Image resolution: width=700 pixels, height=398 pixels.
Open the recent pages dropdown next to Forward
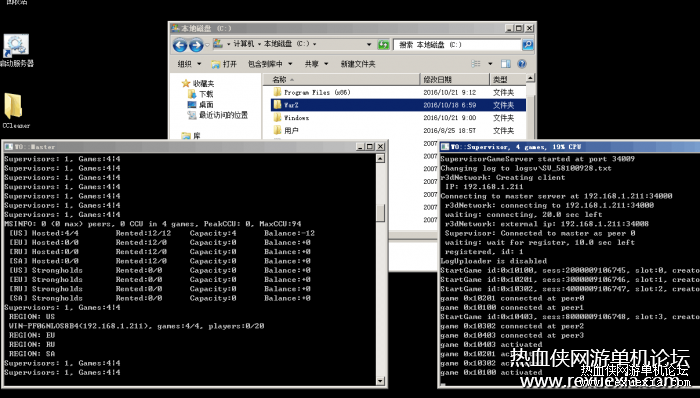pos(208,45)
